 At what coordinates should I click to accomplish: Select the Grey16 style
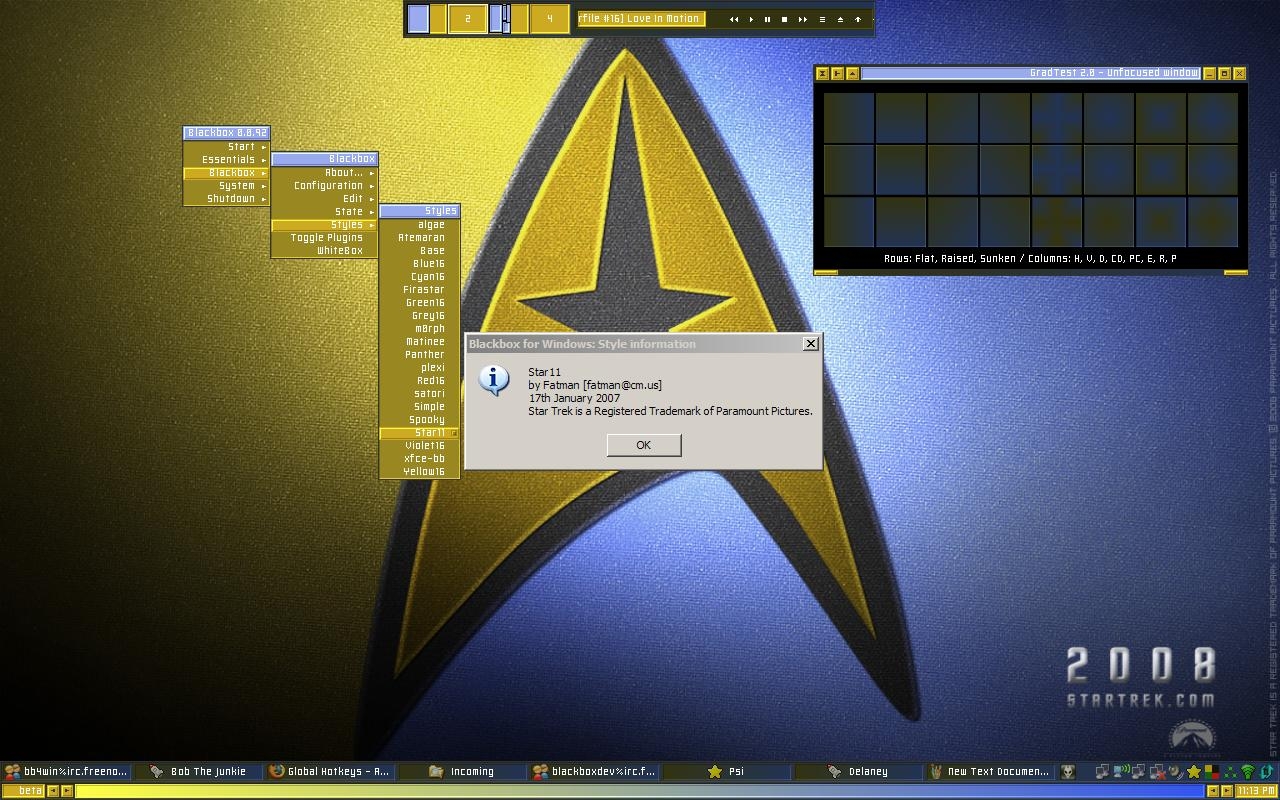click(x=419, y=316)
